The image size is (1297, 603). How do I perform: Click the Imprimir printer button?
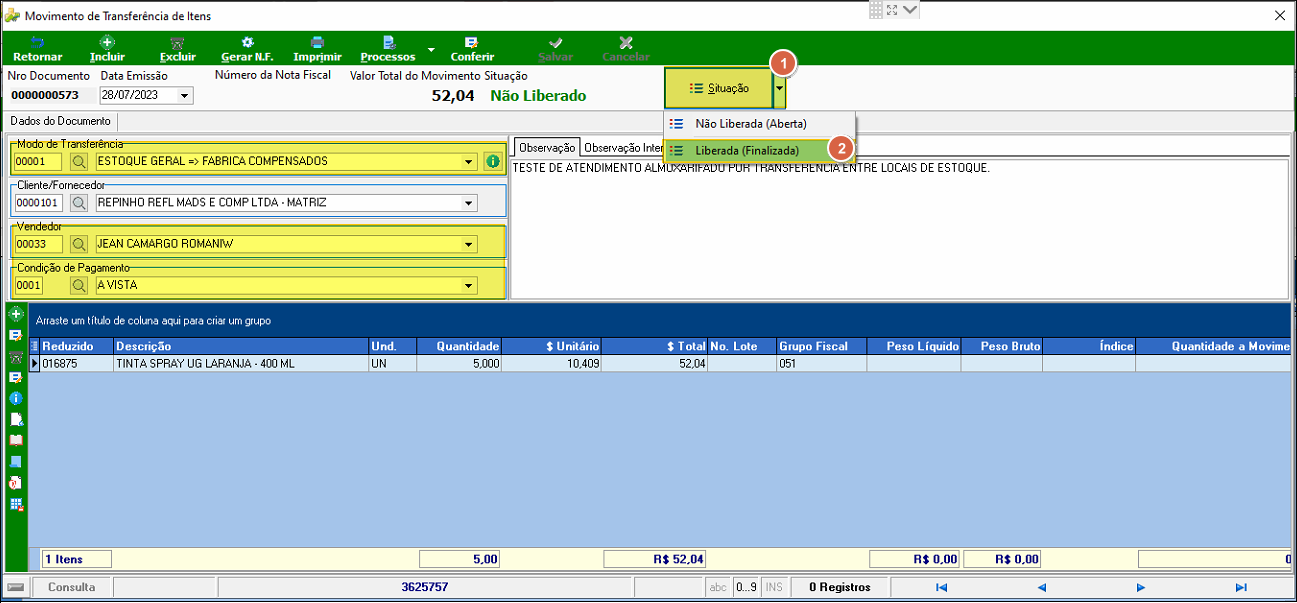[317, 49]
